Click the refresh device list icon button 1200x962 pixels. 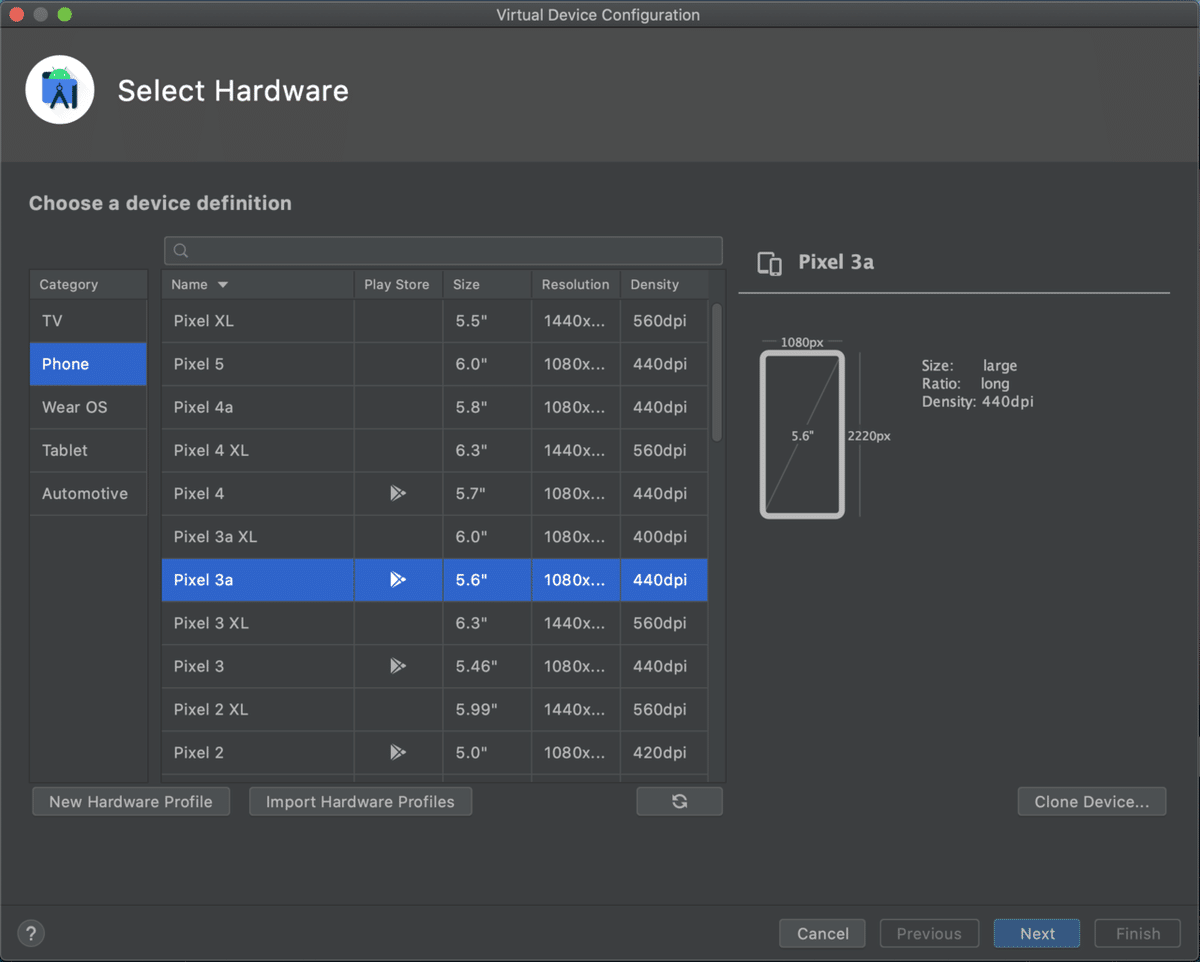pos(679,801)
